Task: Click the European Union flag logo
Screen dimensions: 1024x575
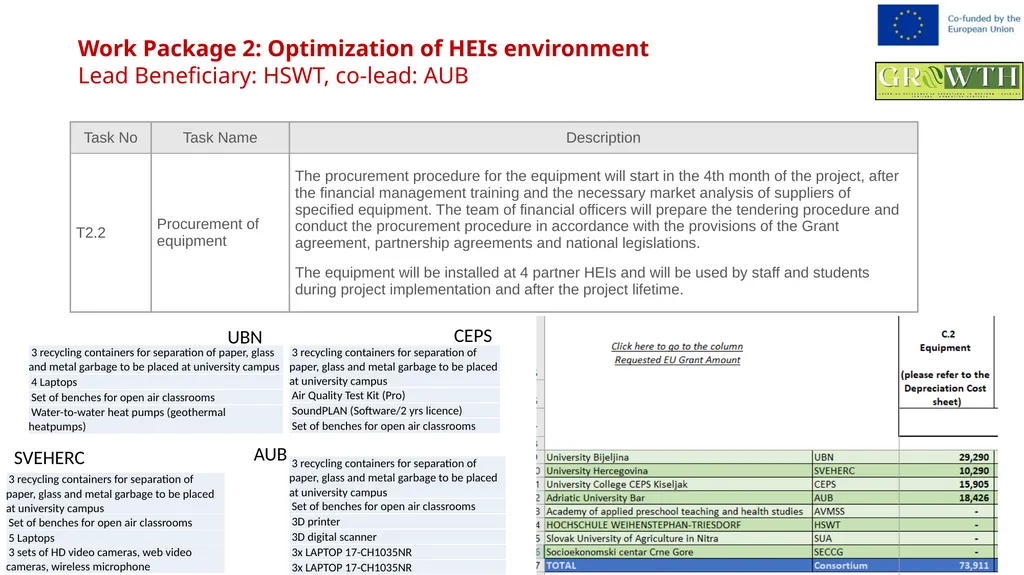Action: 908,25
